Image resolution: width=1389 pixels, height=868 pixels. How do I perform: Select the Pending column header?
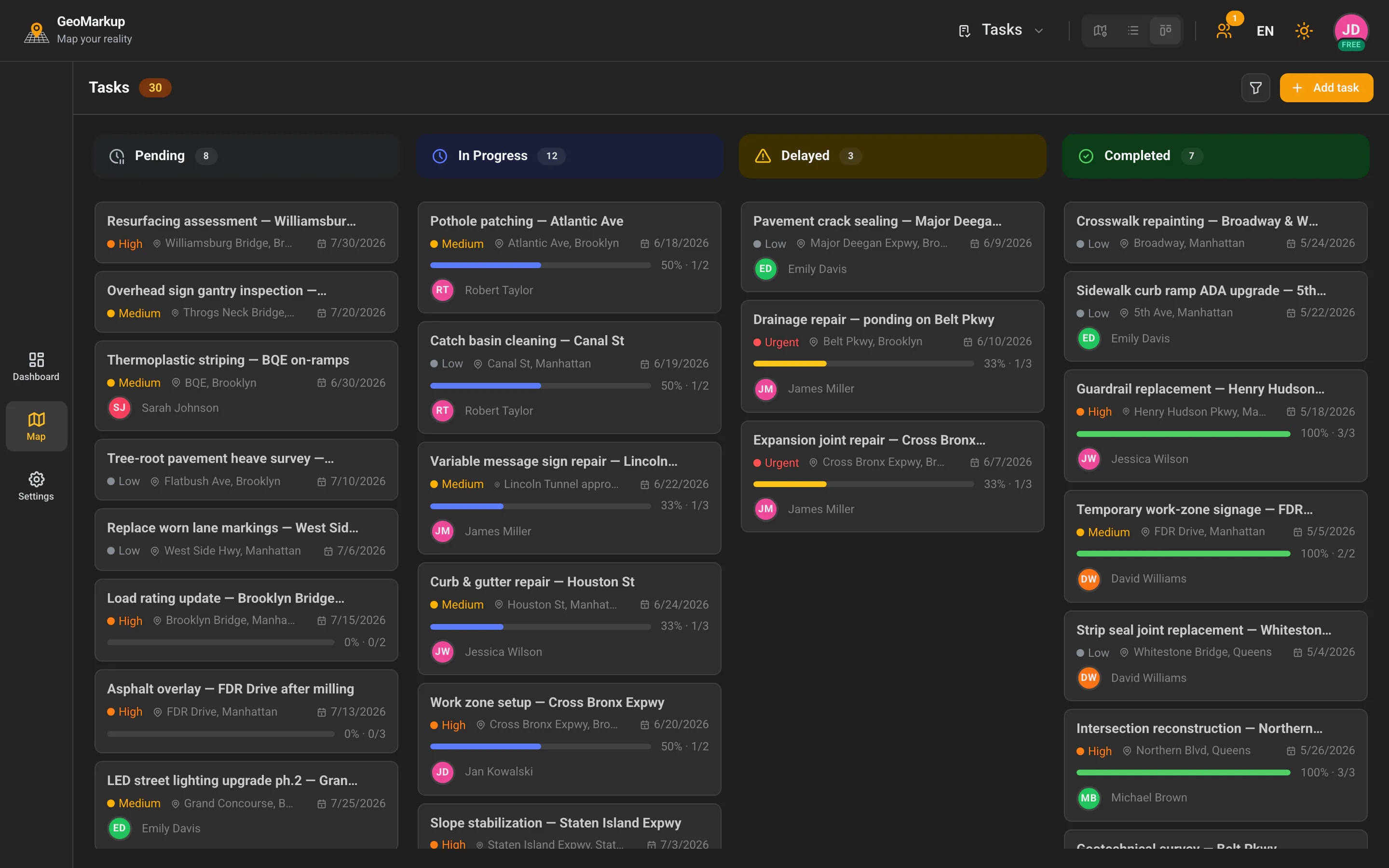pos(246,156)
